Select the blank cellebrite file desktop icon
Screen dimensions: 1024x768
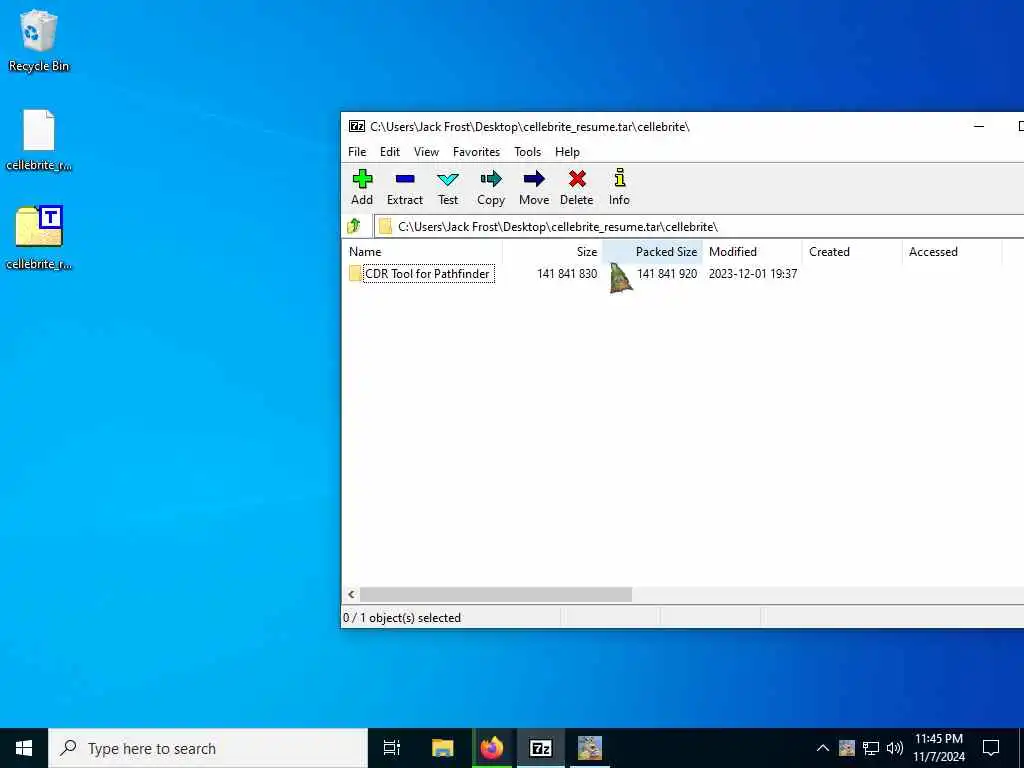point(39,140)
